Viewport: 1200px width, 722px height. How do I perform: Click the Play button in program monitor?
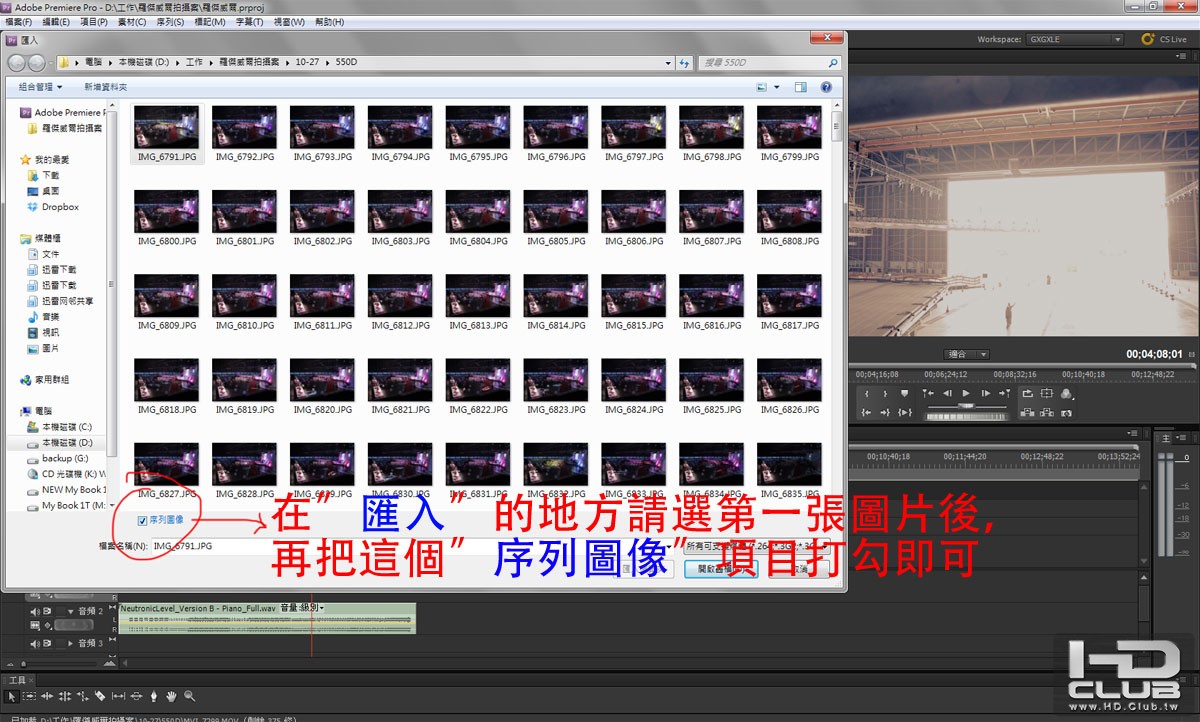click(x=966, y=393)
